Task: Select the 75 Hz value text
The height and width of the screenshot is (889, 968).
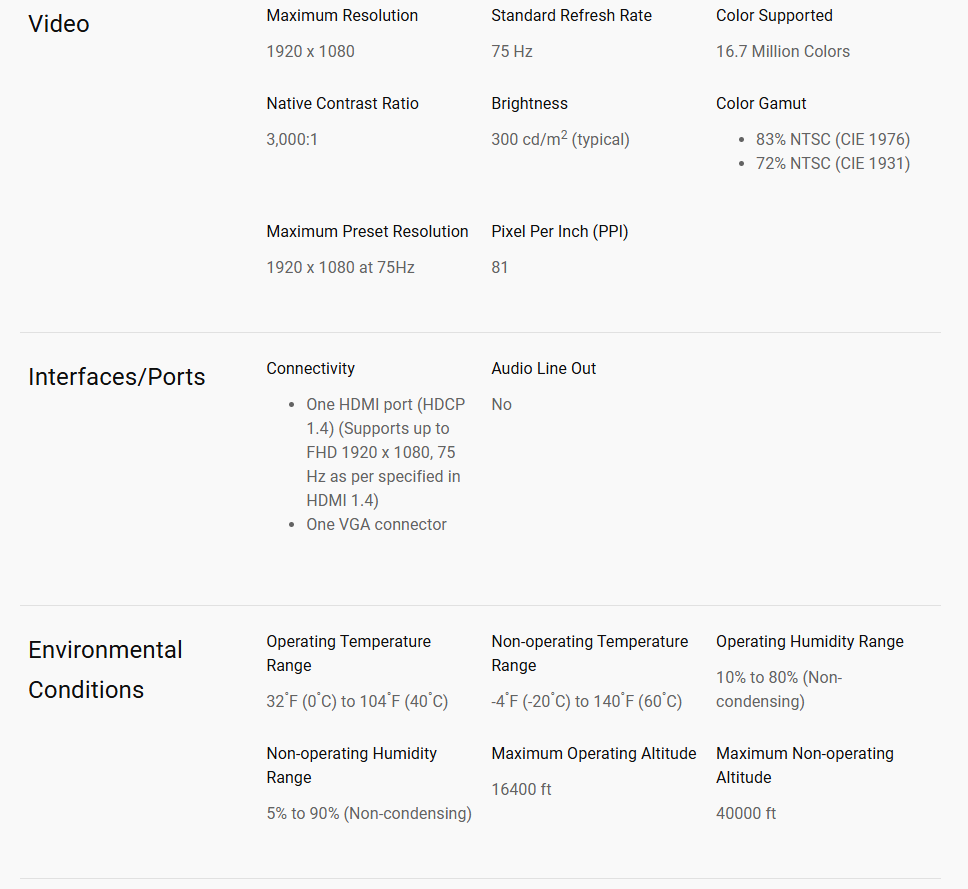Action: 512,51
